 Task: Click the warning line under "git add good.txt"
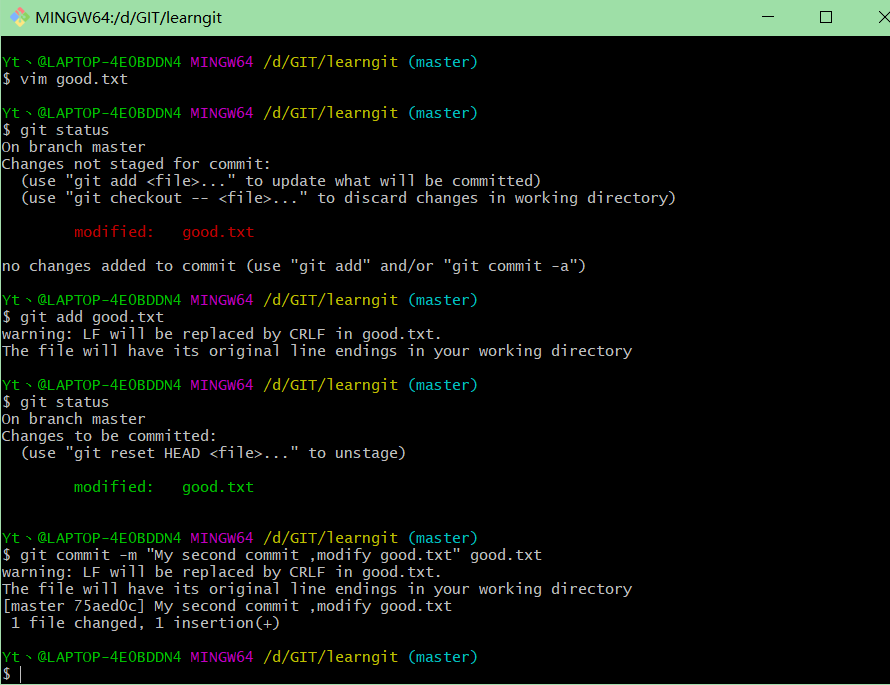coord(221,334)
